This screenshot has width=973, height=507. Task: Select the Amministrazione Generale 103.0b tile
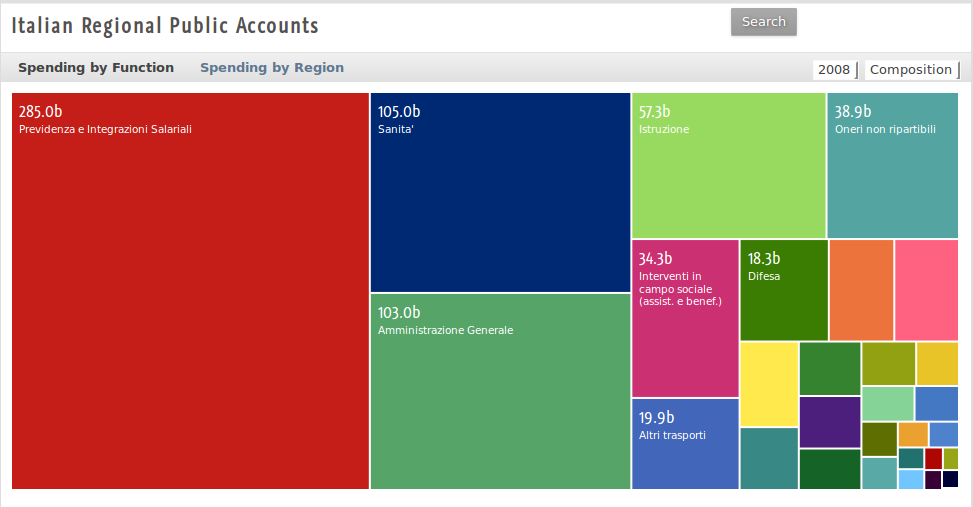point(500,392)
